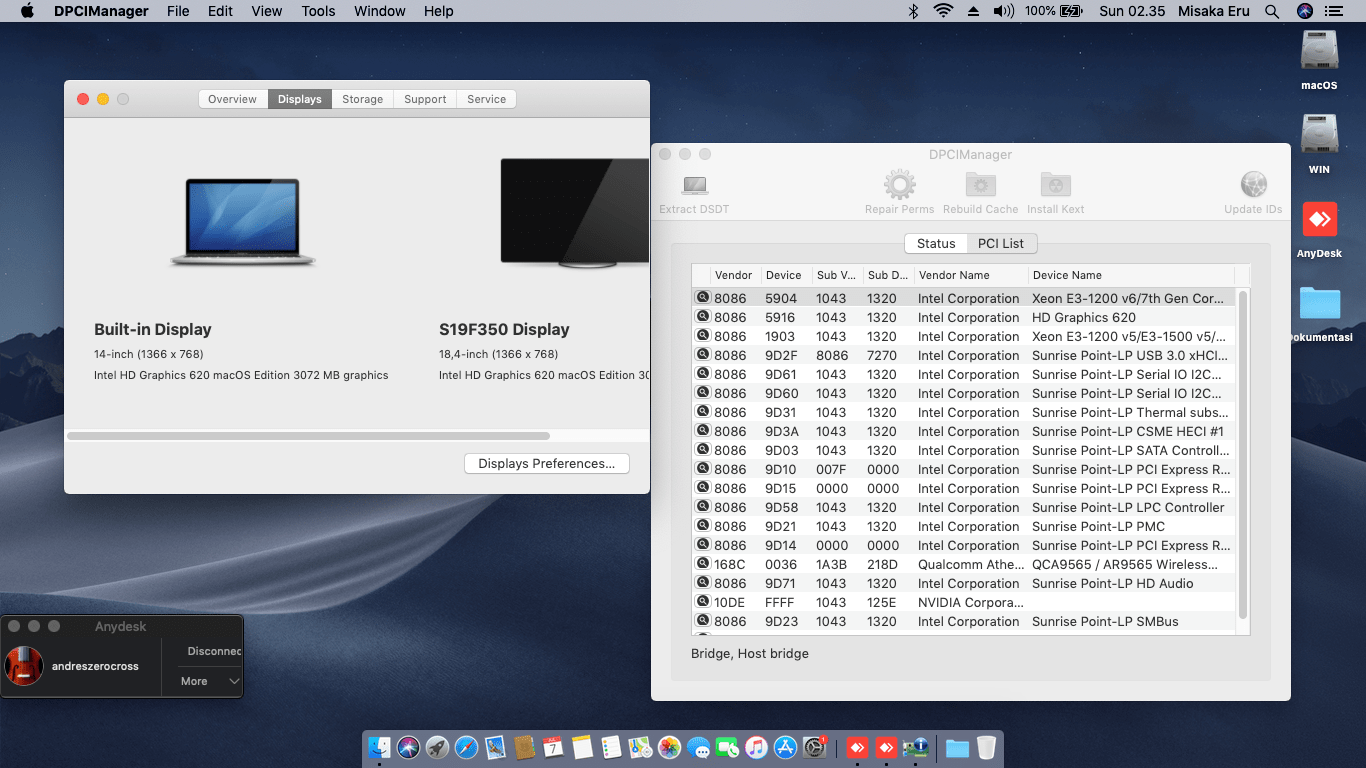The height and width of the screenshot is (768, 1366).
Task: Switch to the Status tab
Action: point(936,243)
